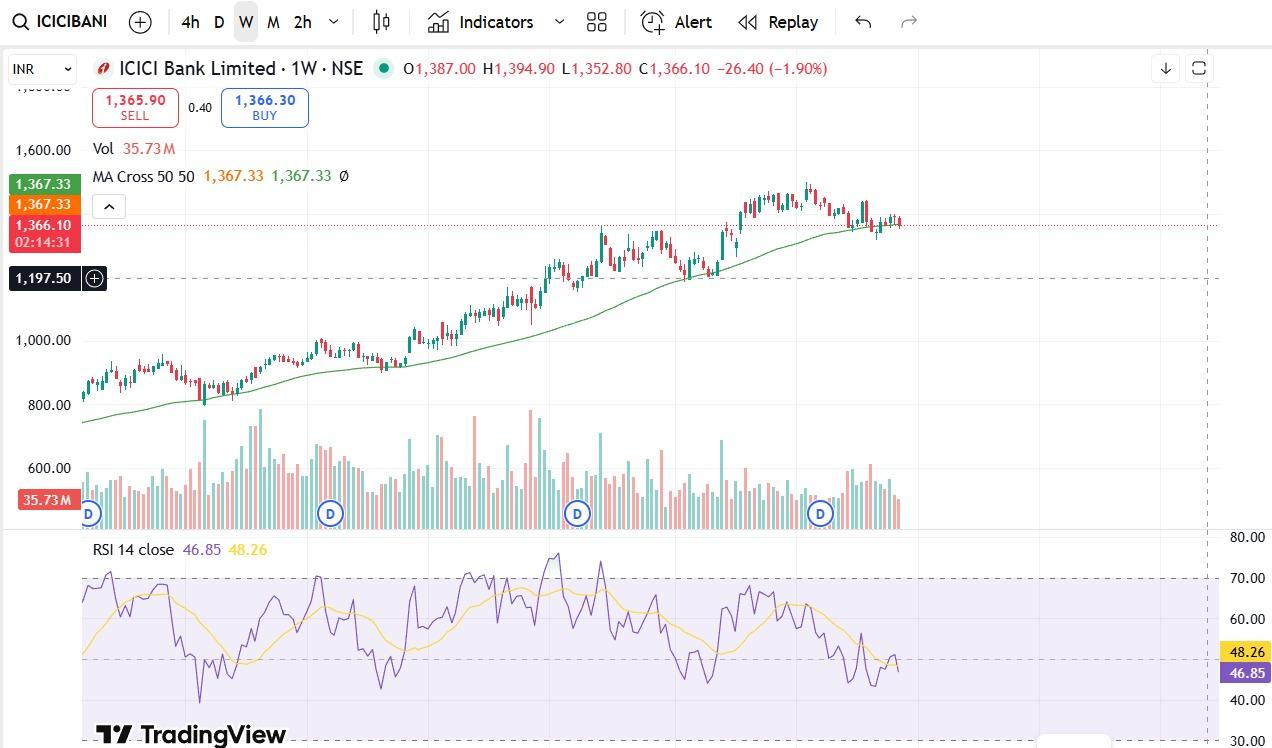Screen dimensions: 1272x748
Task: Open the TradingView logo link
Action: tap(190, 735)
